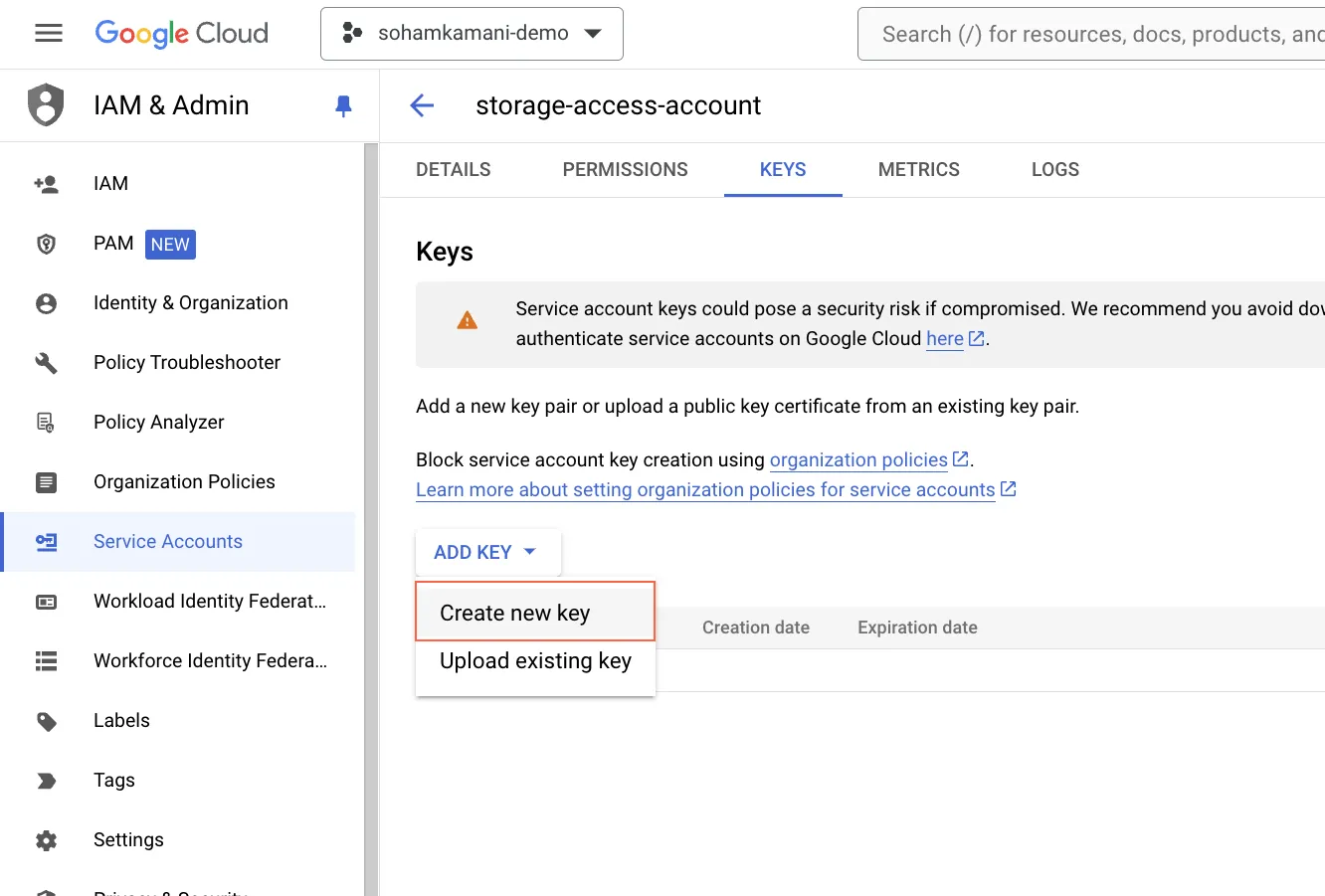Image resolution: width=1325 pixels, height=896 pixels.
Task: Click the resource search field
Action: (1094, 33)
